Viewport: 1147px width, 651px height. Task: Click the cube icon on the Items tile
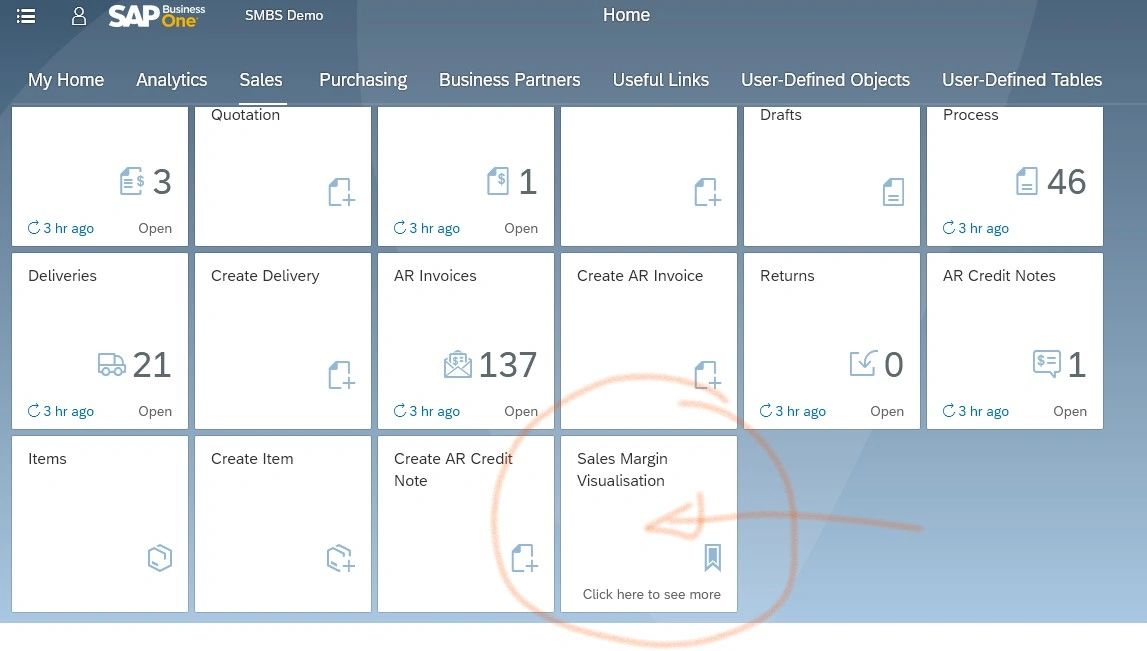160,558
